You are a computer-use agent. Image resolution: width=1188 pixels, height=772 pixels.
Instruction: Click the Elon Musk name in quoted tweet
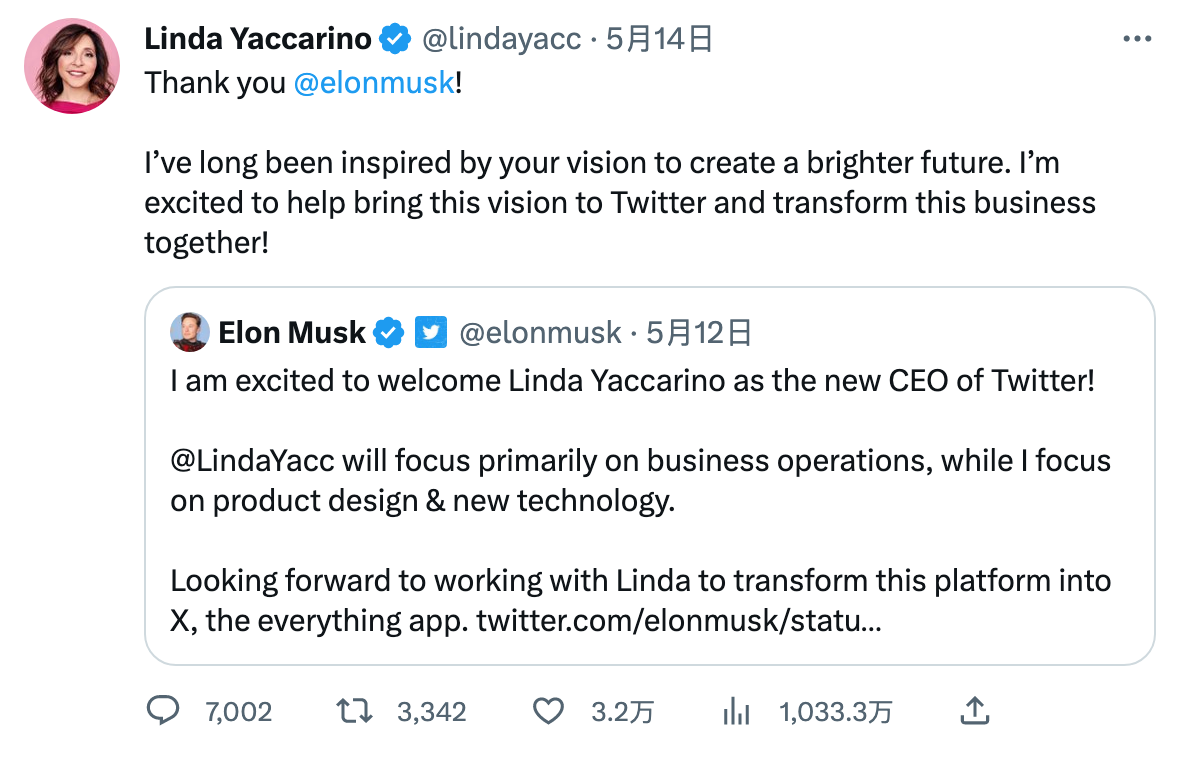(292, 333)
